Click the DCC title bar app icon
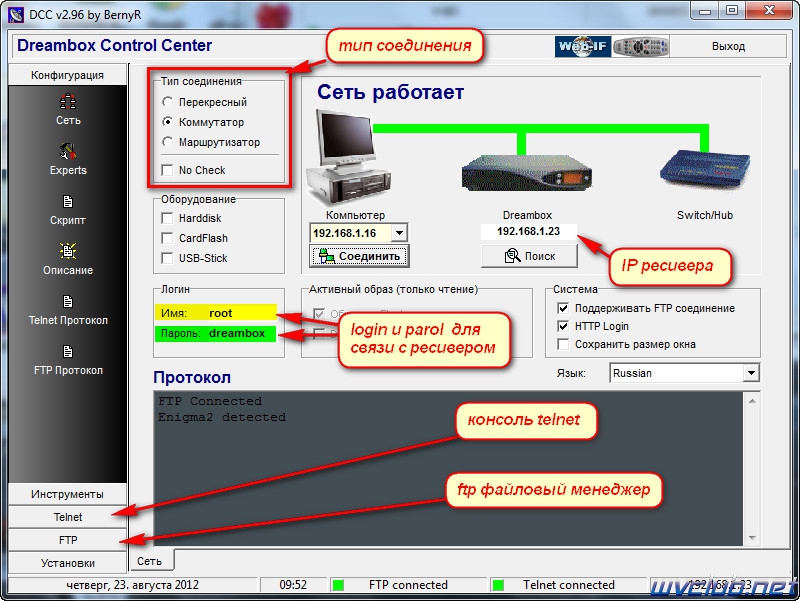 click(x=15, y=14)
